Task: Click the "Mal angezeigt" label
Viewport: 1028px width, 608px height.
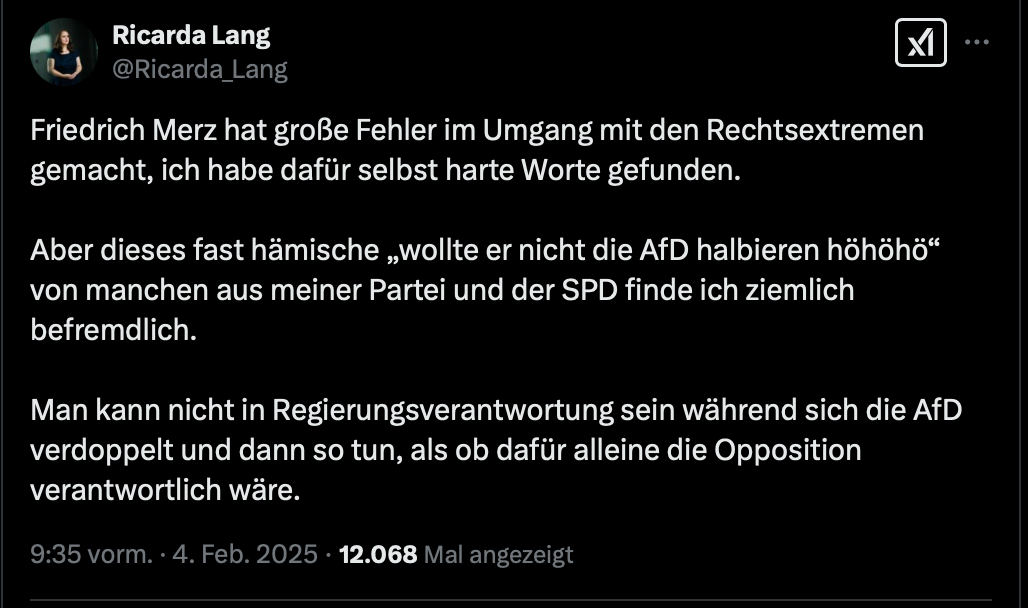Action: tap(498, 554)
